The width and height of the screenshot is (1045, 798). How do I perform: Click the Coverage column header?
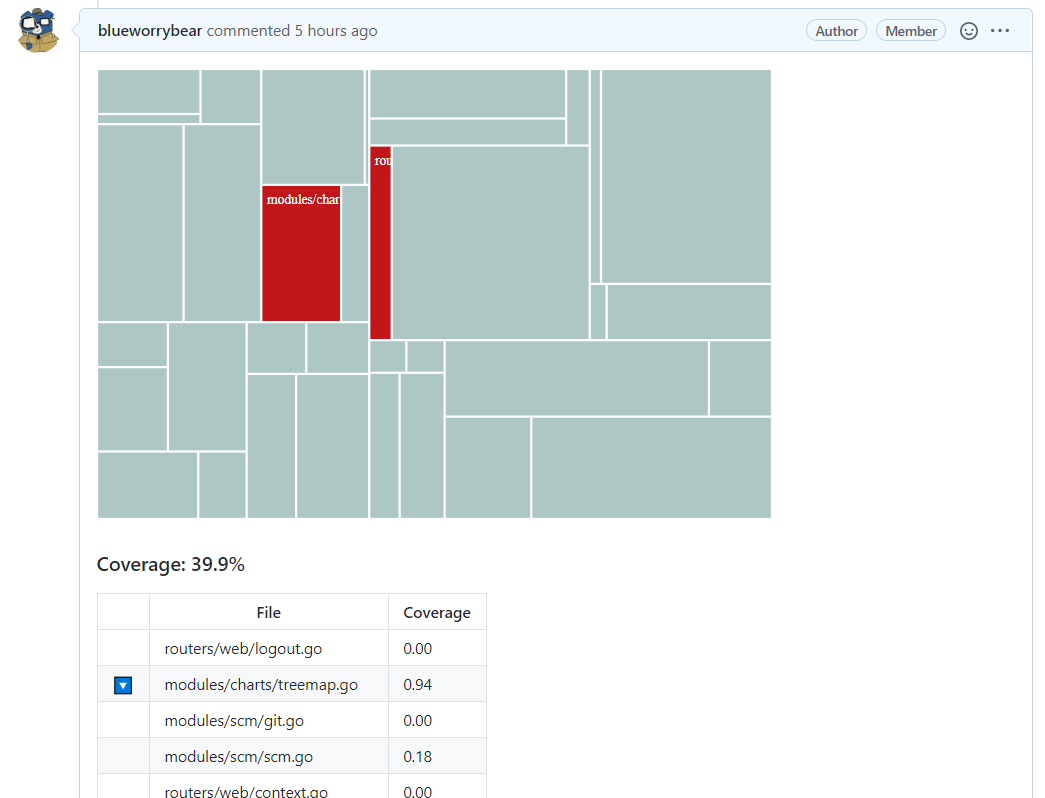point(437,612)
